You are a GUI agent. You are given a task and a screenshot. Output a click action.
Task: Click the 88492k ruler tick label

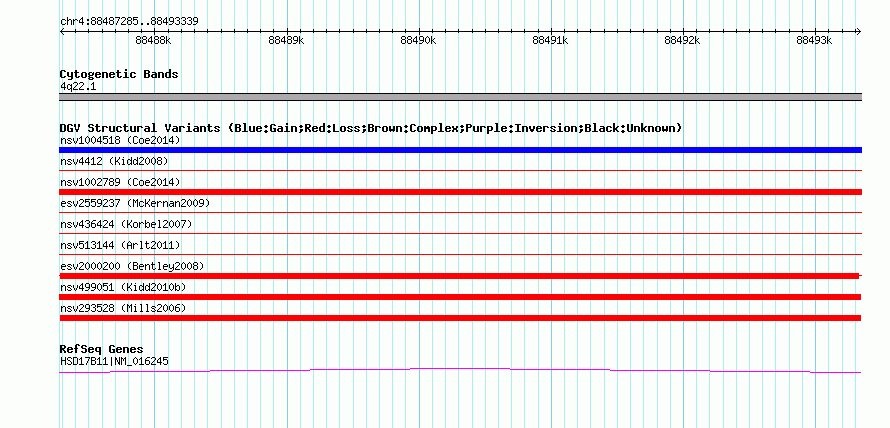click(682, 40)
